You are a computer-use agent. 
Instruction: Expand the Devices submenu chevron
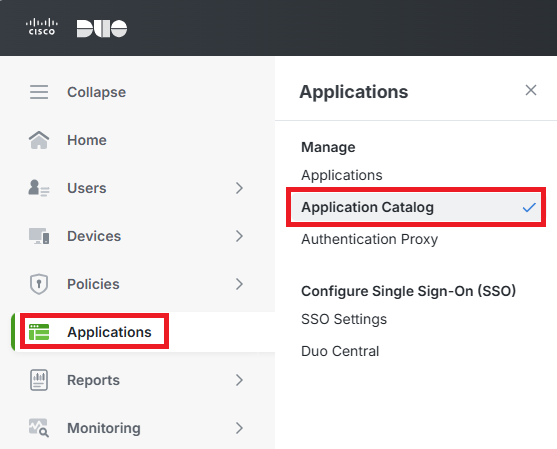point(239,236)
